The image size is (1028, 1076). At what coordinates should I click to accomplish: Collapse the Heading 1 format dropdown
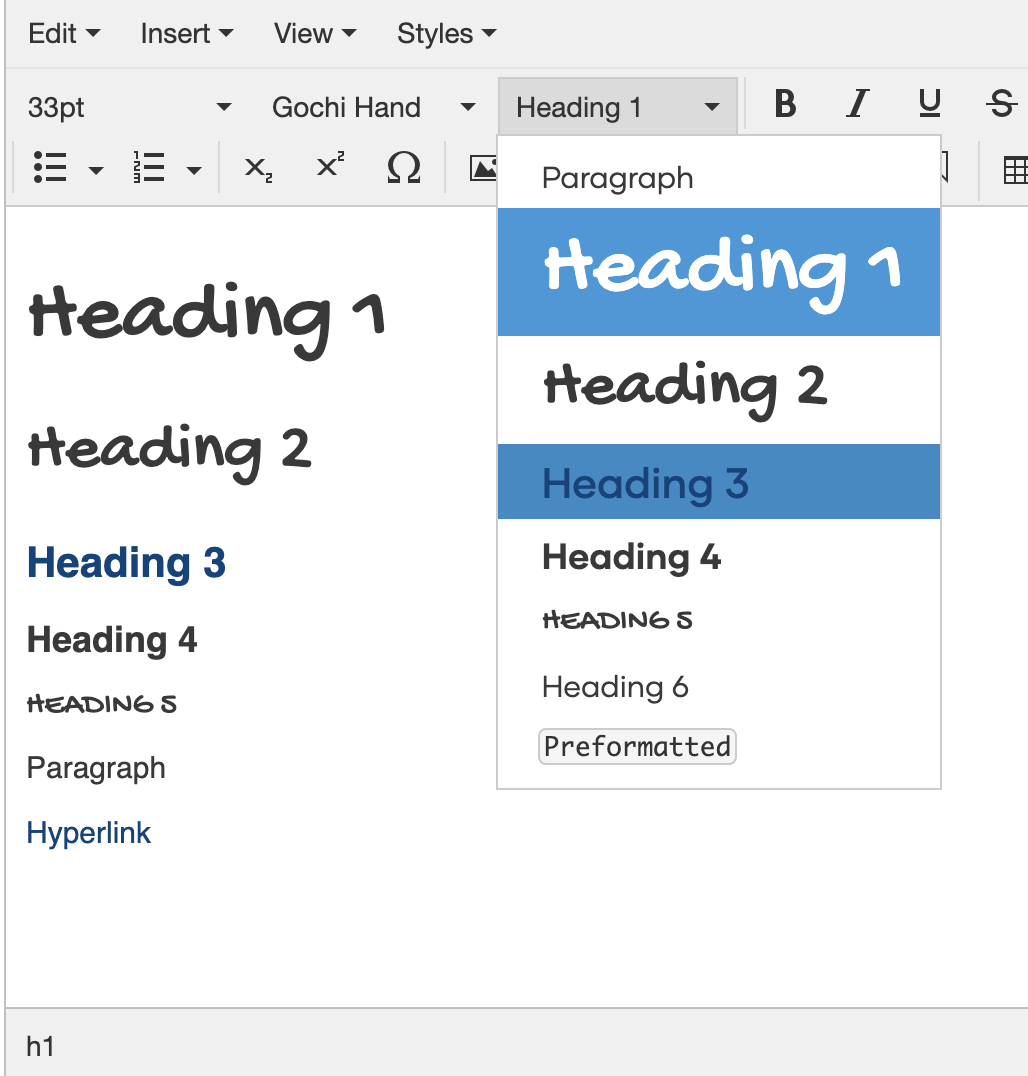click(x=618, y=107)
